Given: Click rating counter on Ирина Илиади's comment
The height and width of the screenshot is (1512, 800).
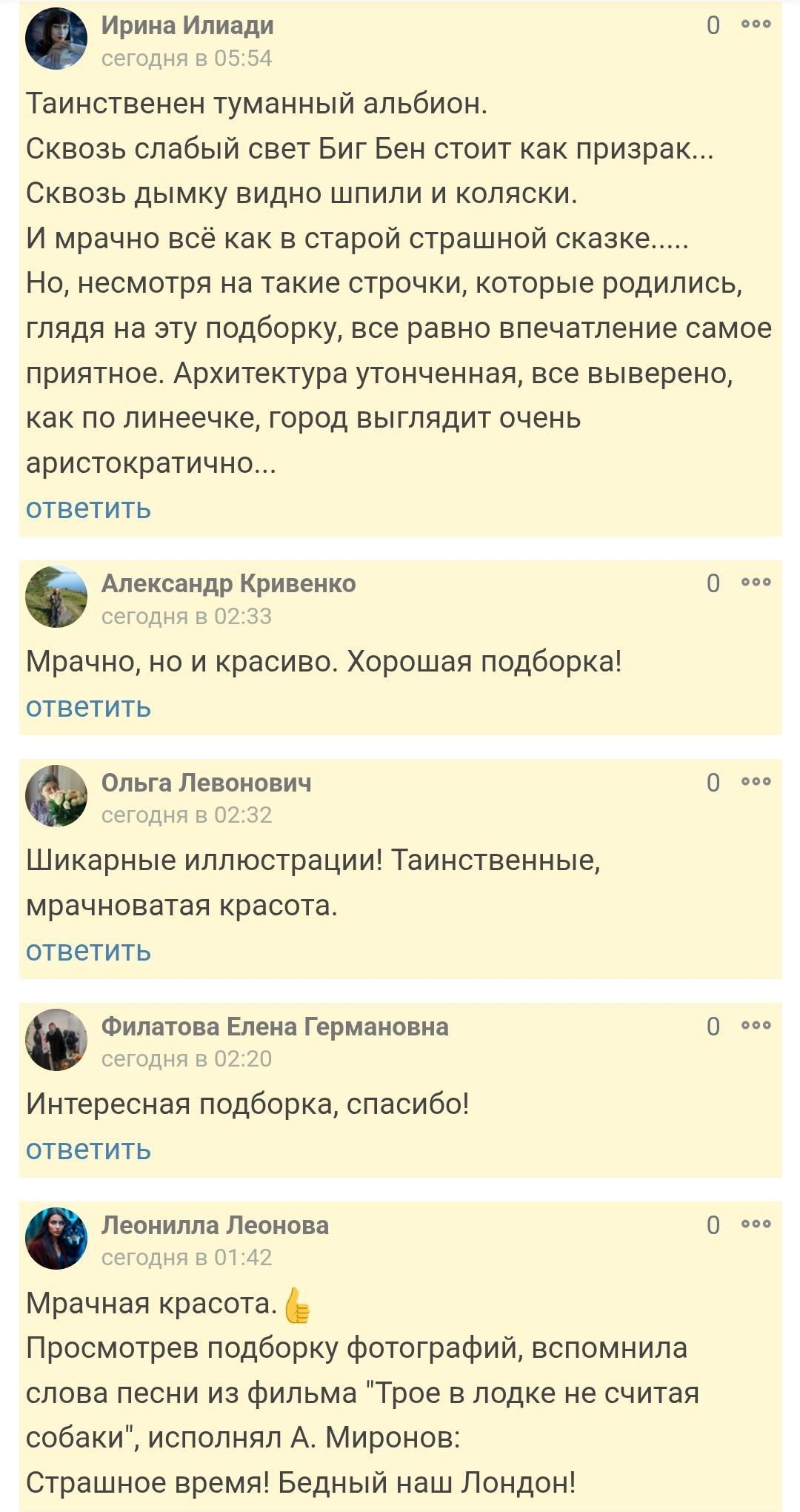Looking at the screenshot, I should click(x=713, y=25).
